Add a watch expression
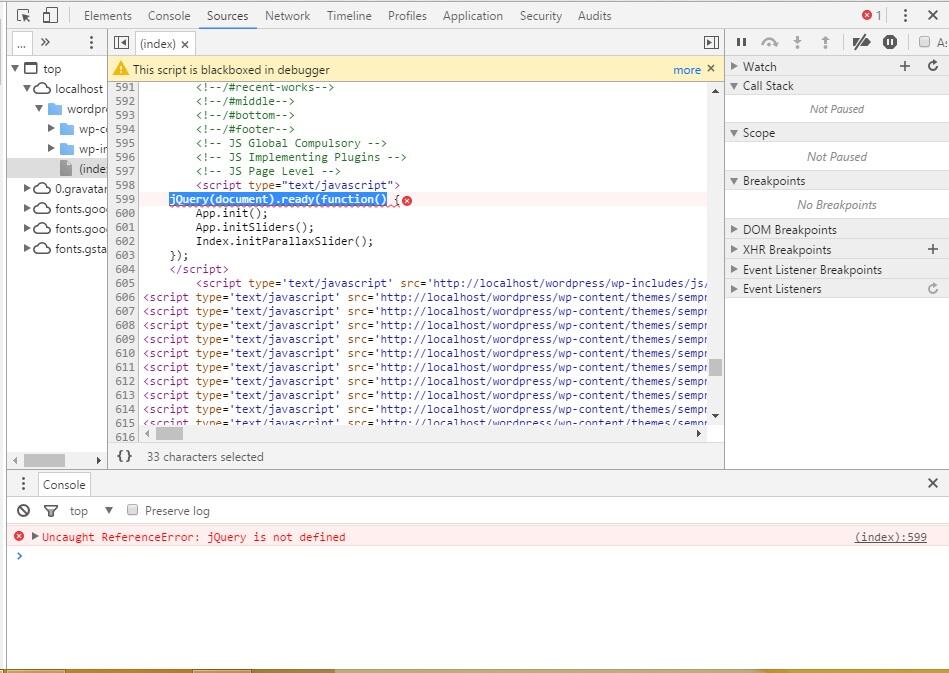949x673 pixels. click(x=905, y=66)
